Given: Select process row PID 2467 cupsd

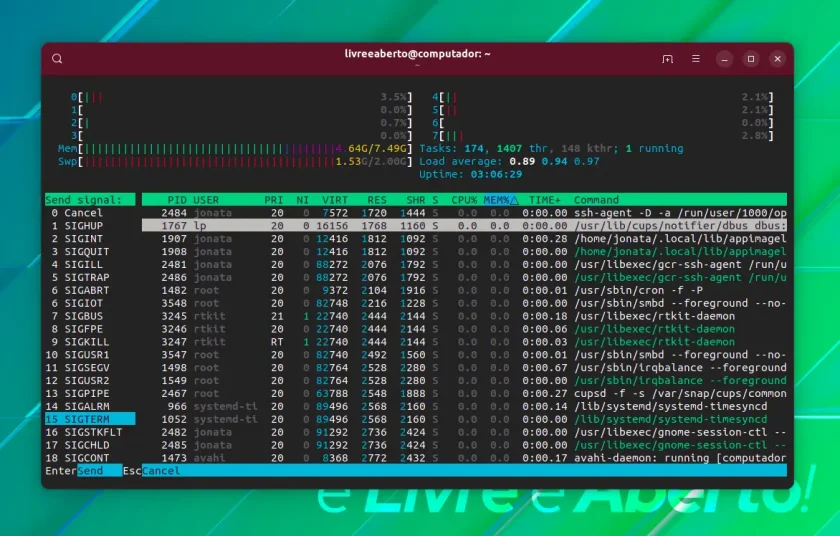Looking at the screenshot, I should click(464, 394).
